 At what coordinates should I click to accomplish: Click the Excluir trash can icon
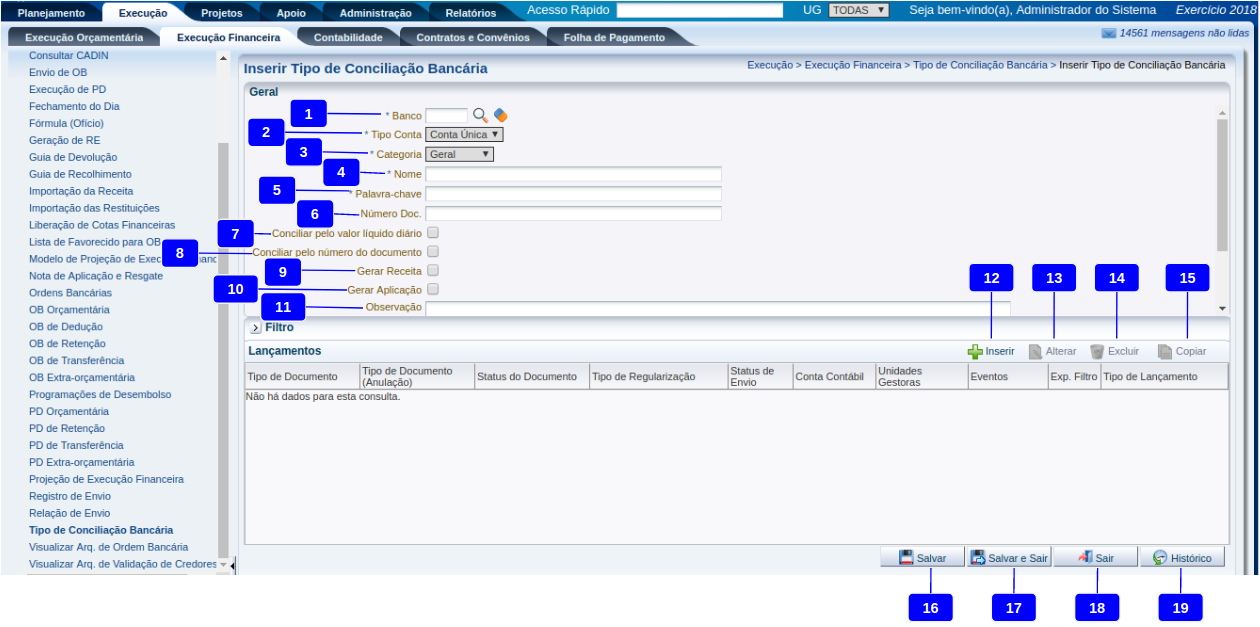(1097, 352)
